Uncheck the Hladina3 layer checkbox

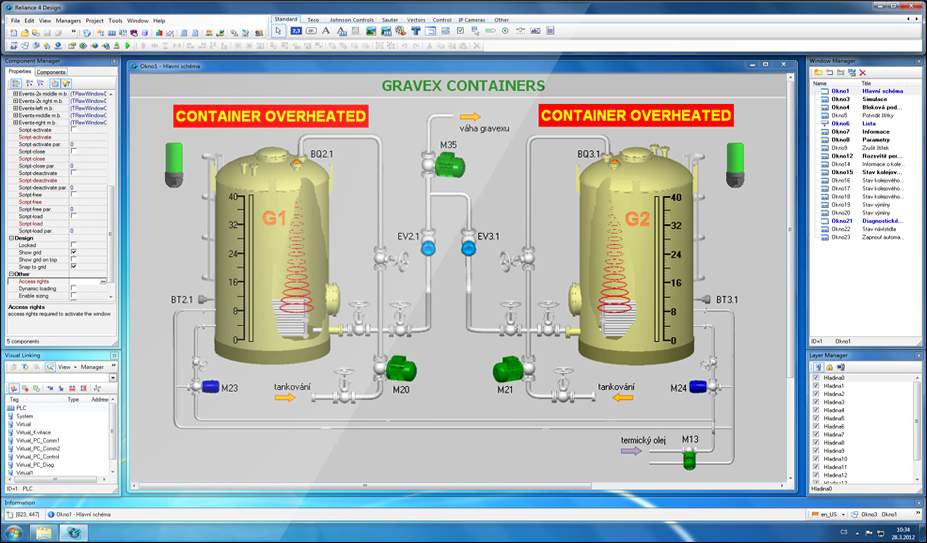pyautogui.click(x=817, y=403)
